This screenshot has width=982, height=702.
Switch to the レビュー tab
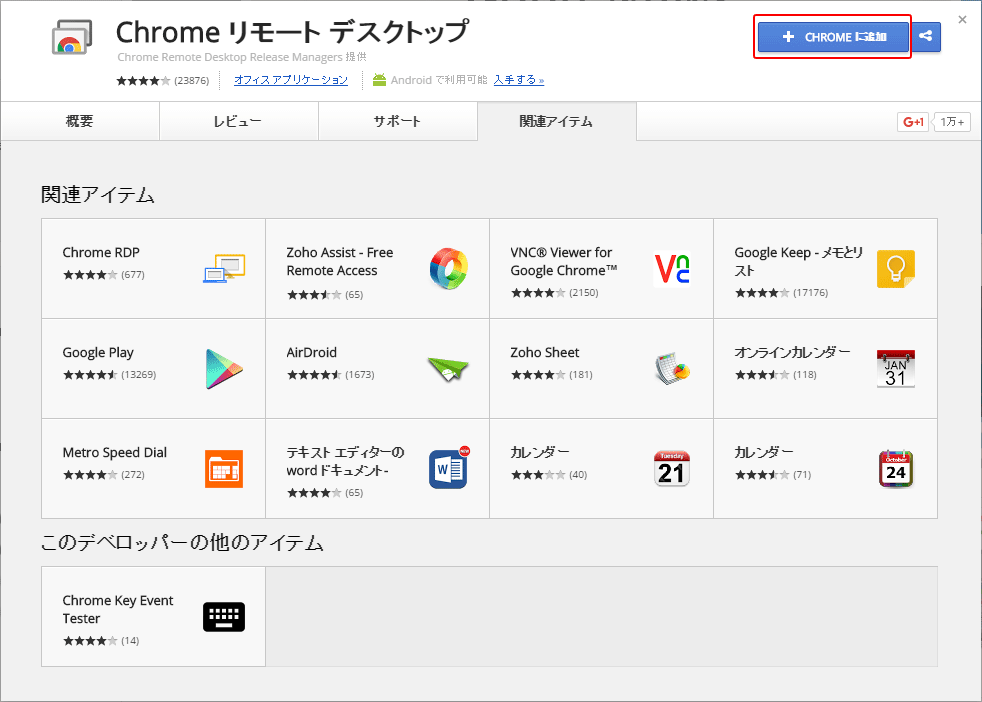[239, 121]
